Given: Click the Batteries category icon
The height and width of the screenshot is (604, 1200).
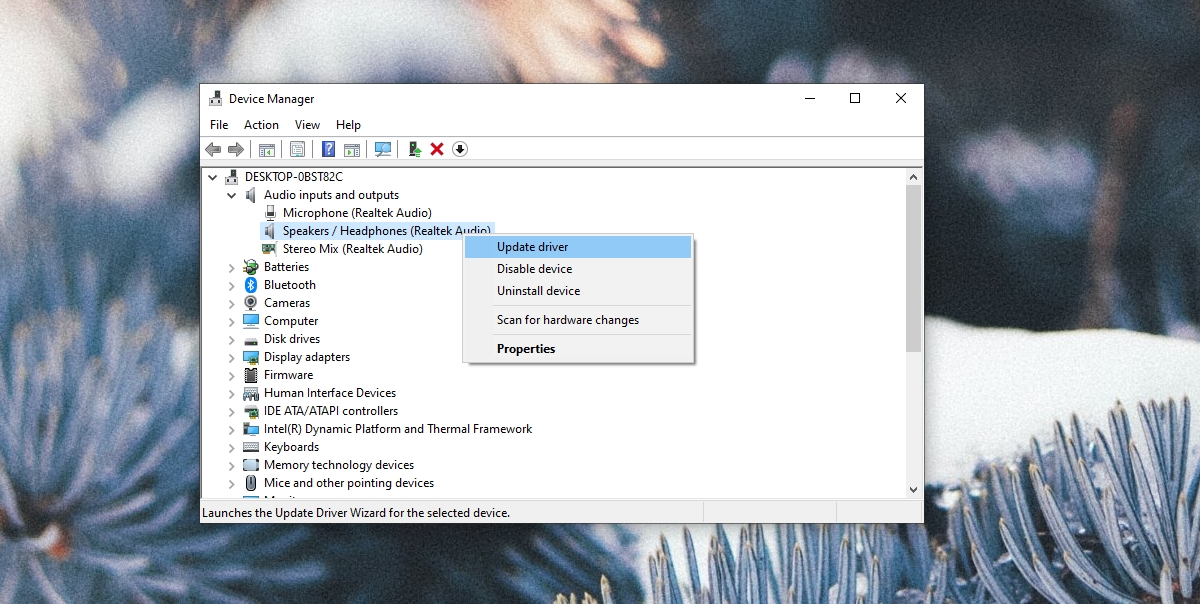Looking at the screenshot, I should tap(251, 267).
